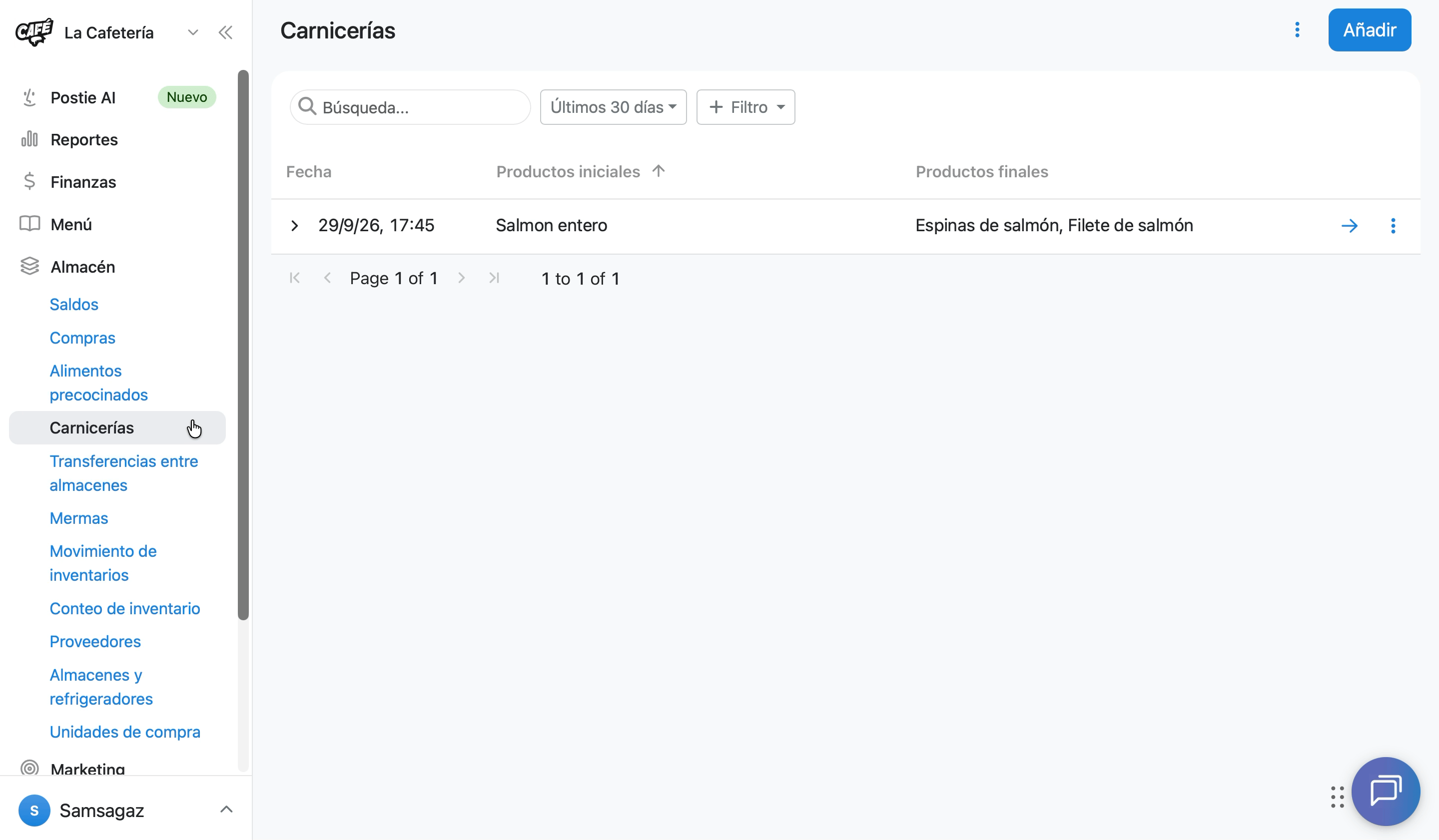Image resolution: width=1439 pixels, height=840 pixels.
Task: Go to last page
Action: [495, 278]
